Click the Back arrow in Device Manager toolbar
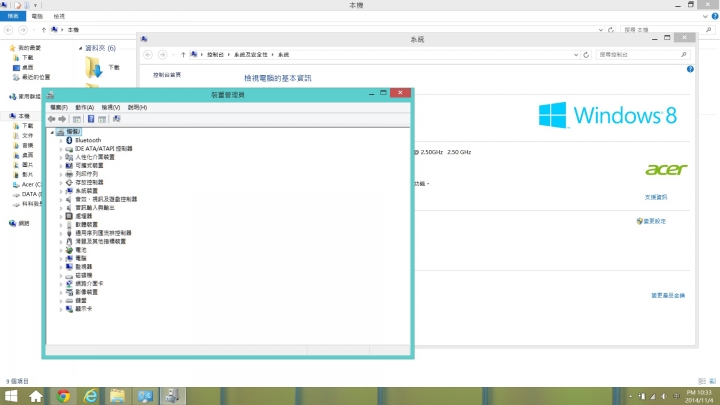720x405 pixels. 51,119
